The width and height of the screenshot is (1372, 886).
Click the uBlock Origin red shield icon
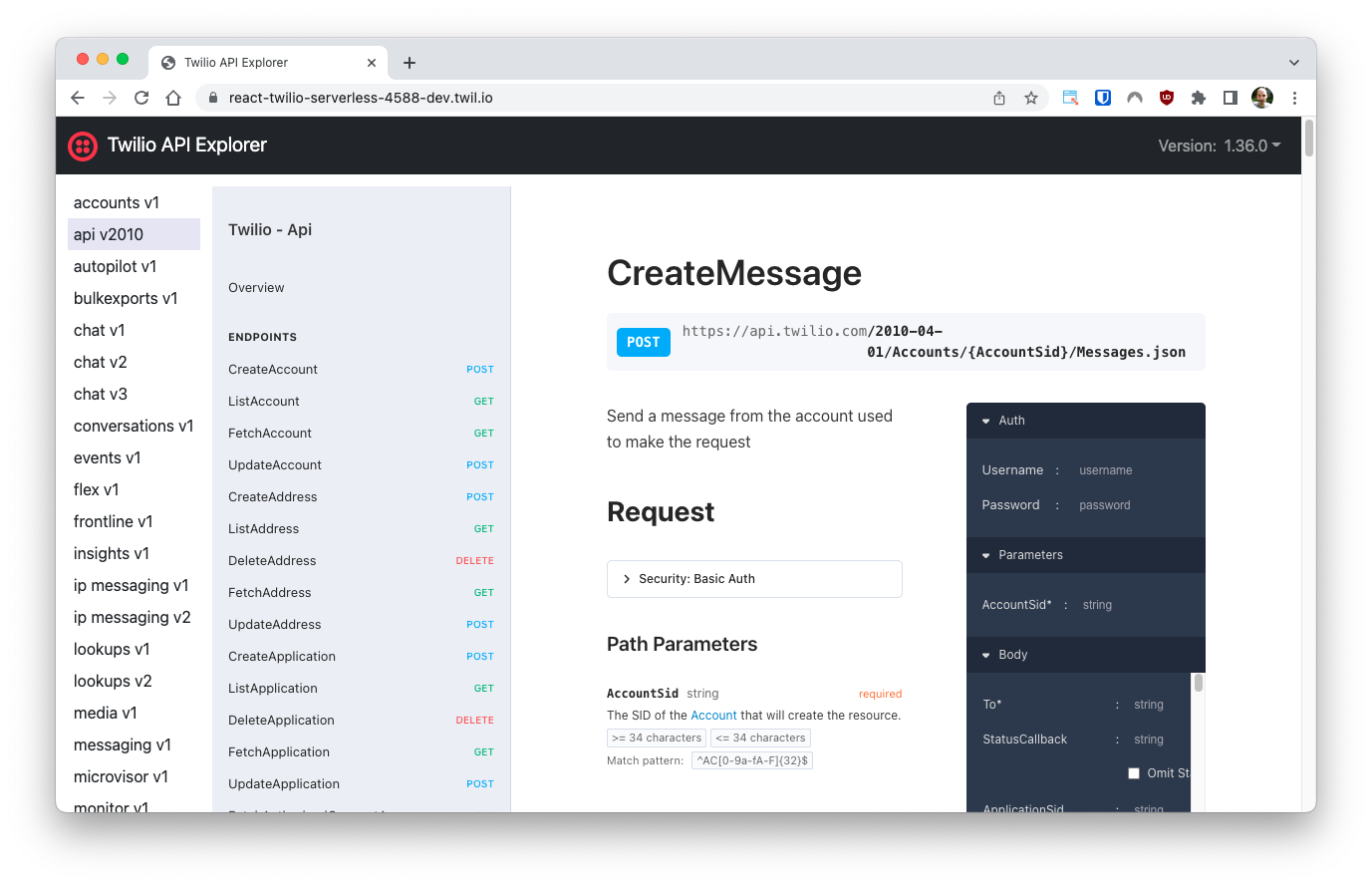coord(1167,98)
